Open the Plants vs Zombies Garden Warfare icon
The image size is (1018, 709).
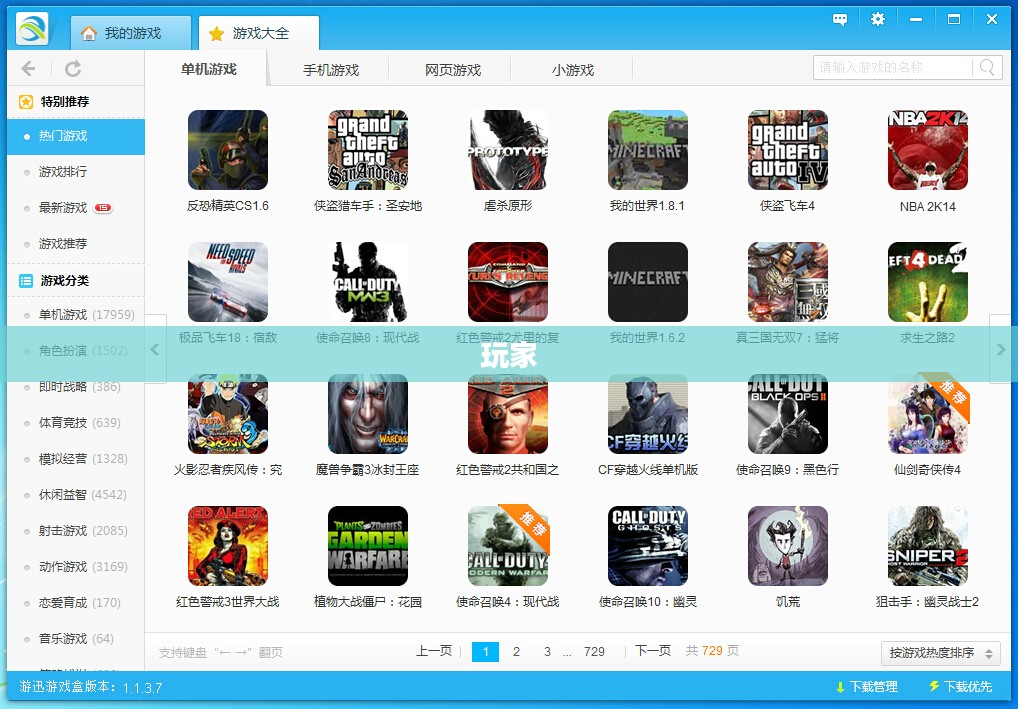pyautogui.click(x=368, y=546)
